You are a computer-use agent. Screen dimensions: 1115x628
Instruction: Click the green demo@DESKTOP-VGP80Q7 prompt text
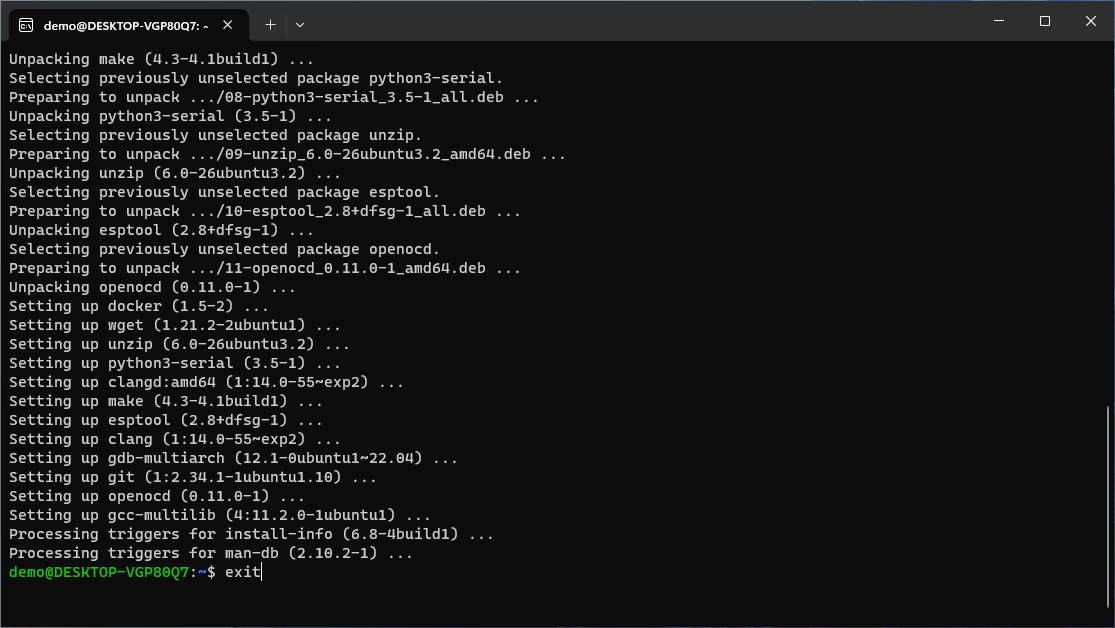pyautogui.click(x=100, y=572)
